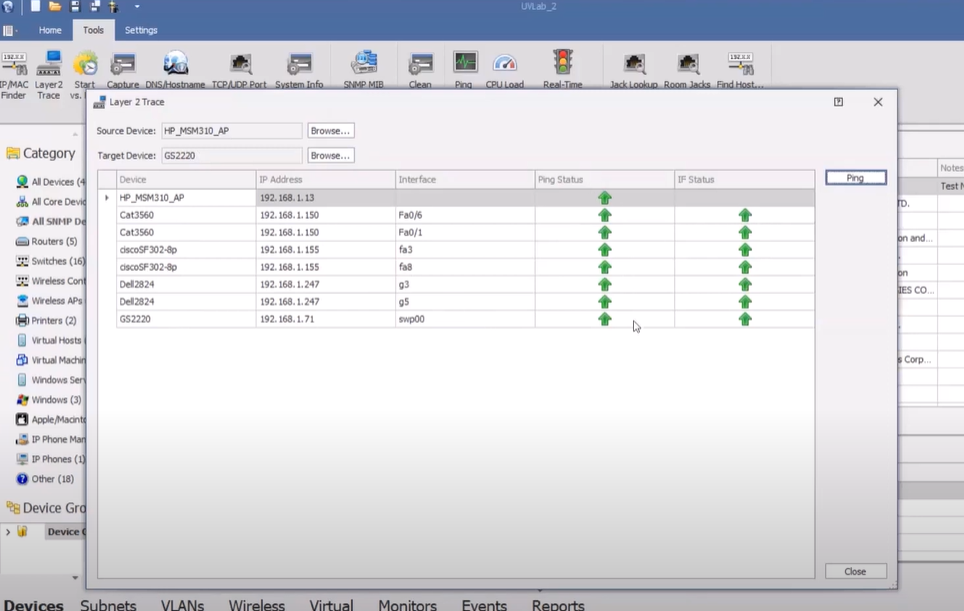Select Printers (2) category
This screenshot has width=964, height=611.
46,320
